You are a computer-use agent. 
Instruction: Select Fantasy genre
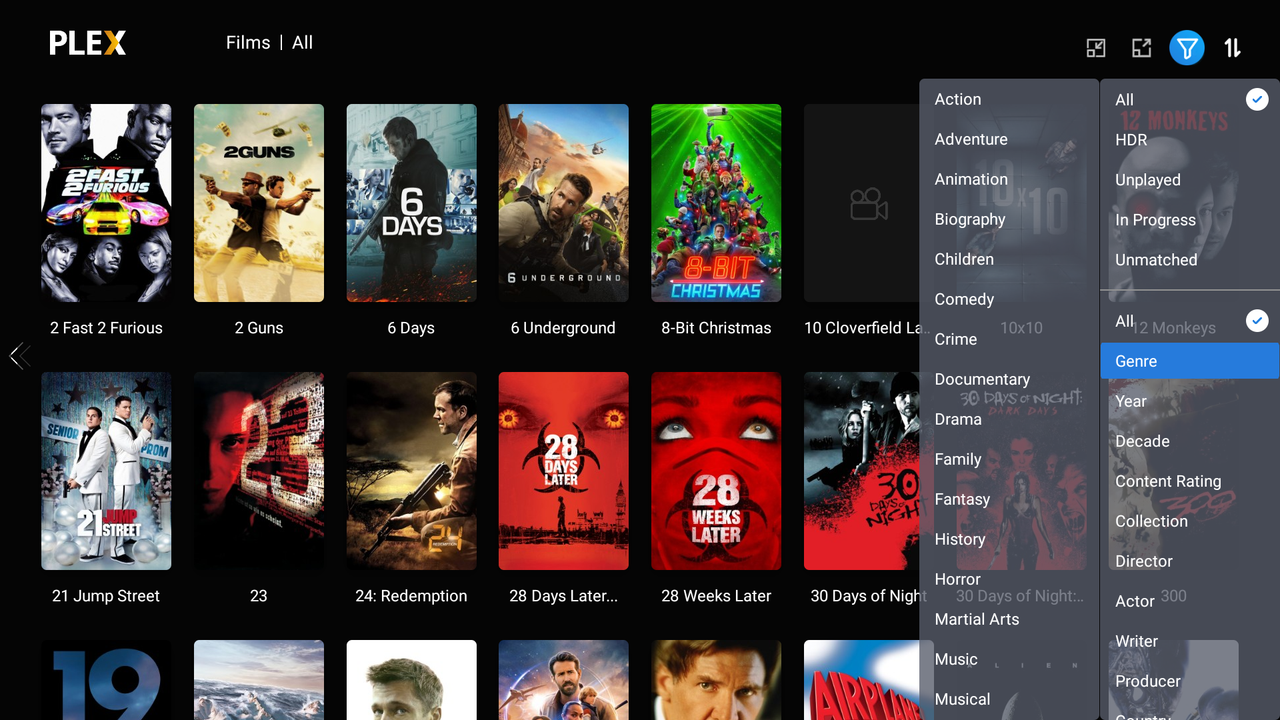pyautogui.click(x=1009, y=499)
